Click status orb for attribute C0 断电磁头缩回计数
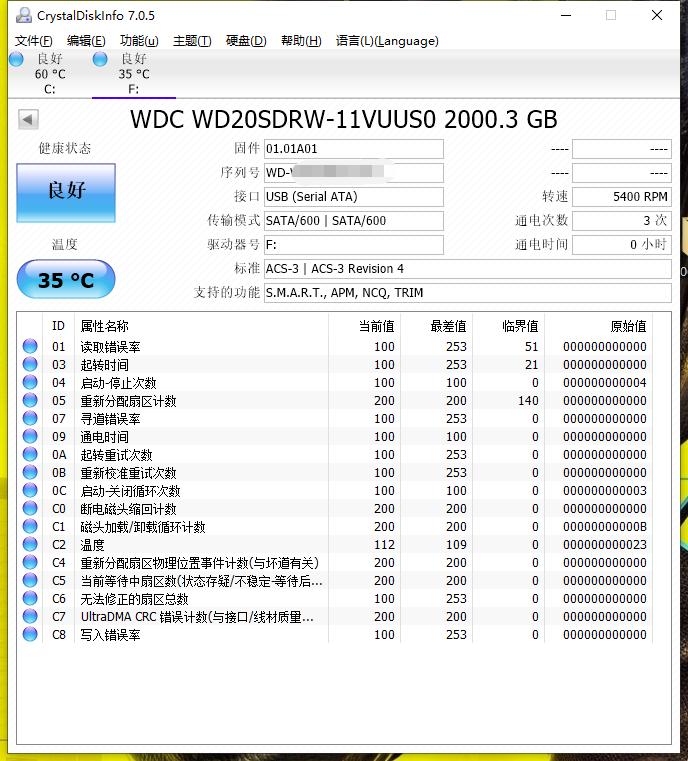 (x=30, y=508)
